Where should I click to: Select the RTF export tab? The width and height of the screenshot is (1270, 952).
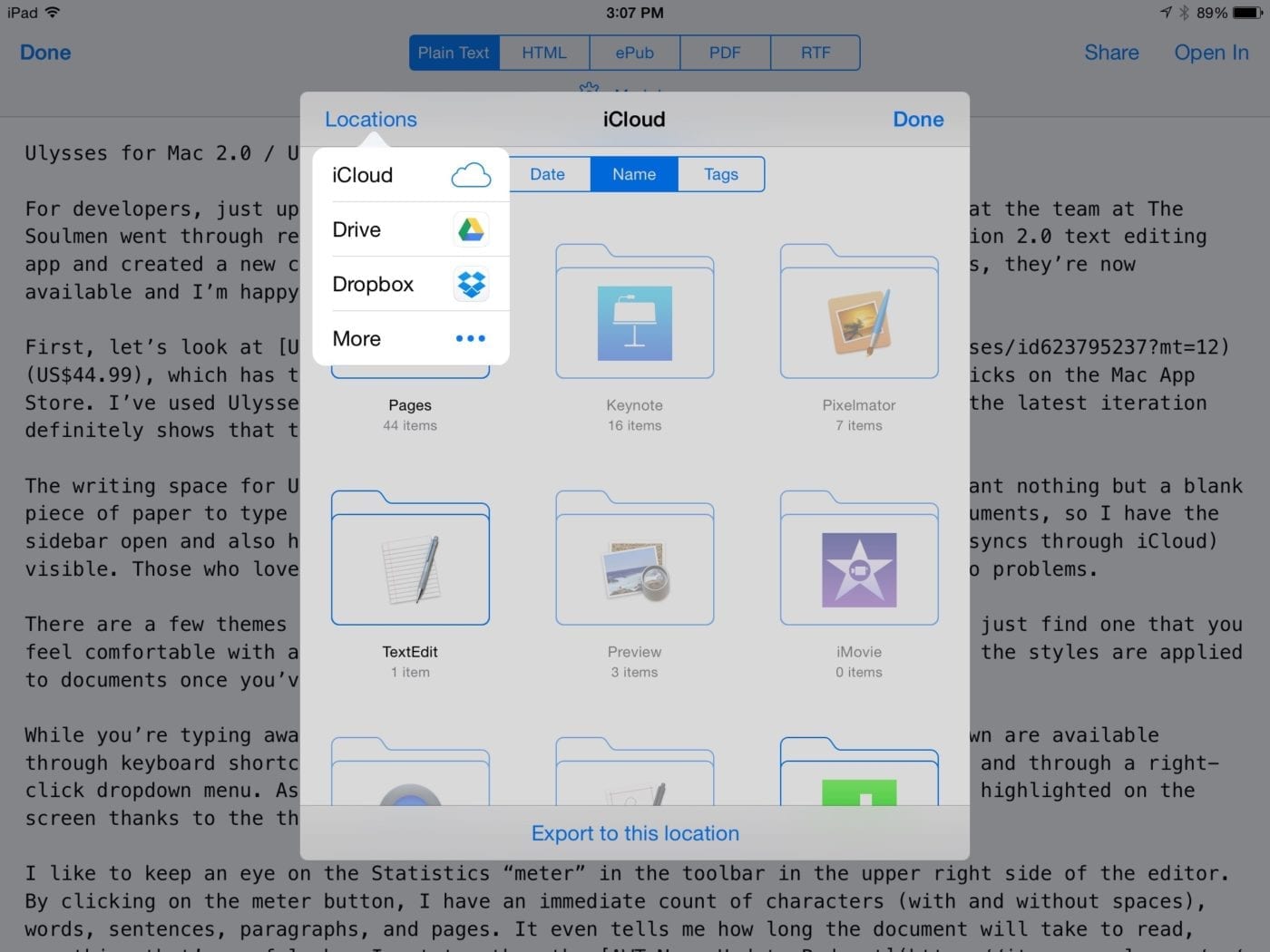click(815, 53)
